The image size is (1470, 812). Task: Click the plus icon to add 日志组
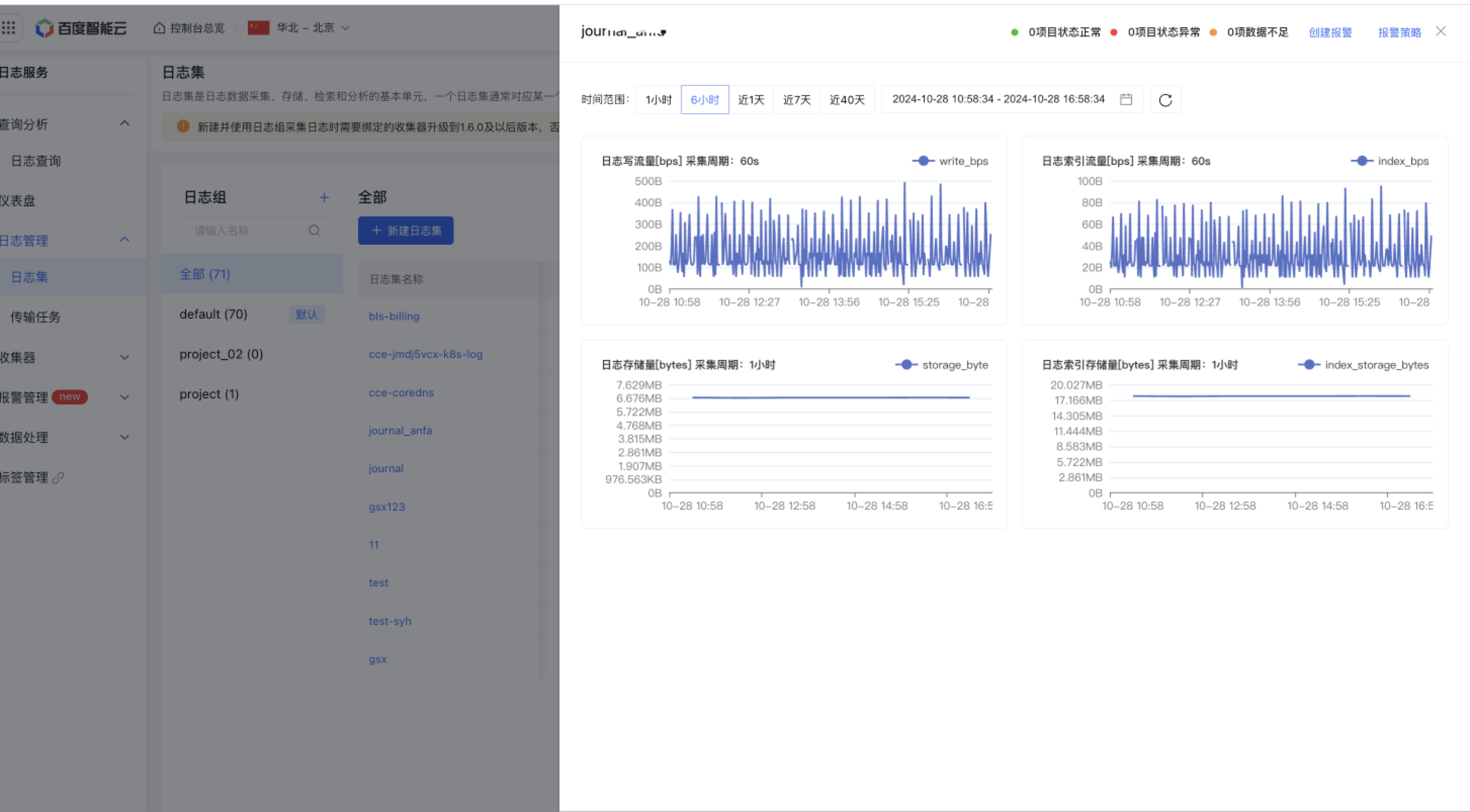tap(324, 197)
